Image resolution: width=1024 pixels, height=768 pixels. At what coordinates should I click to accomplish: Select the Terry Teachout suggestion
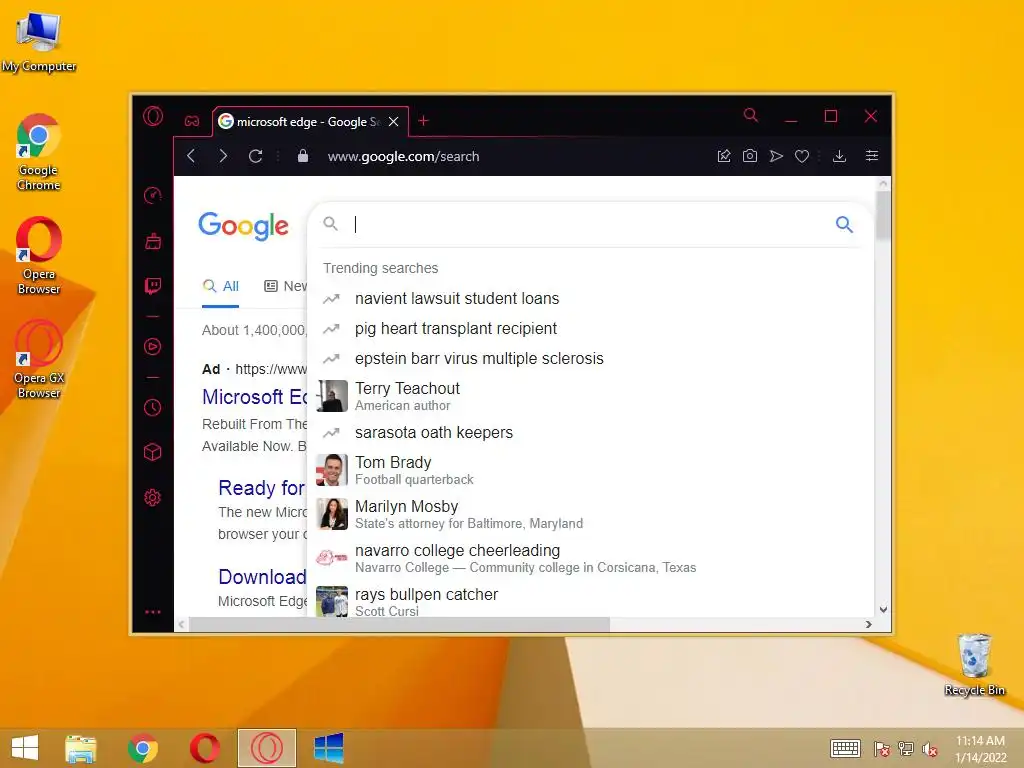(591, 396)
